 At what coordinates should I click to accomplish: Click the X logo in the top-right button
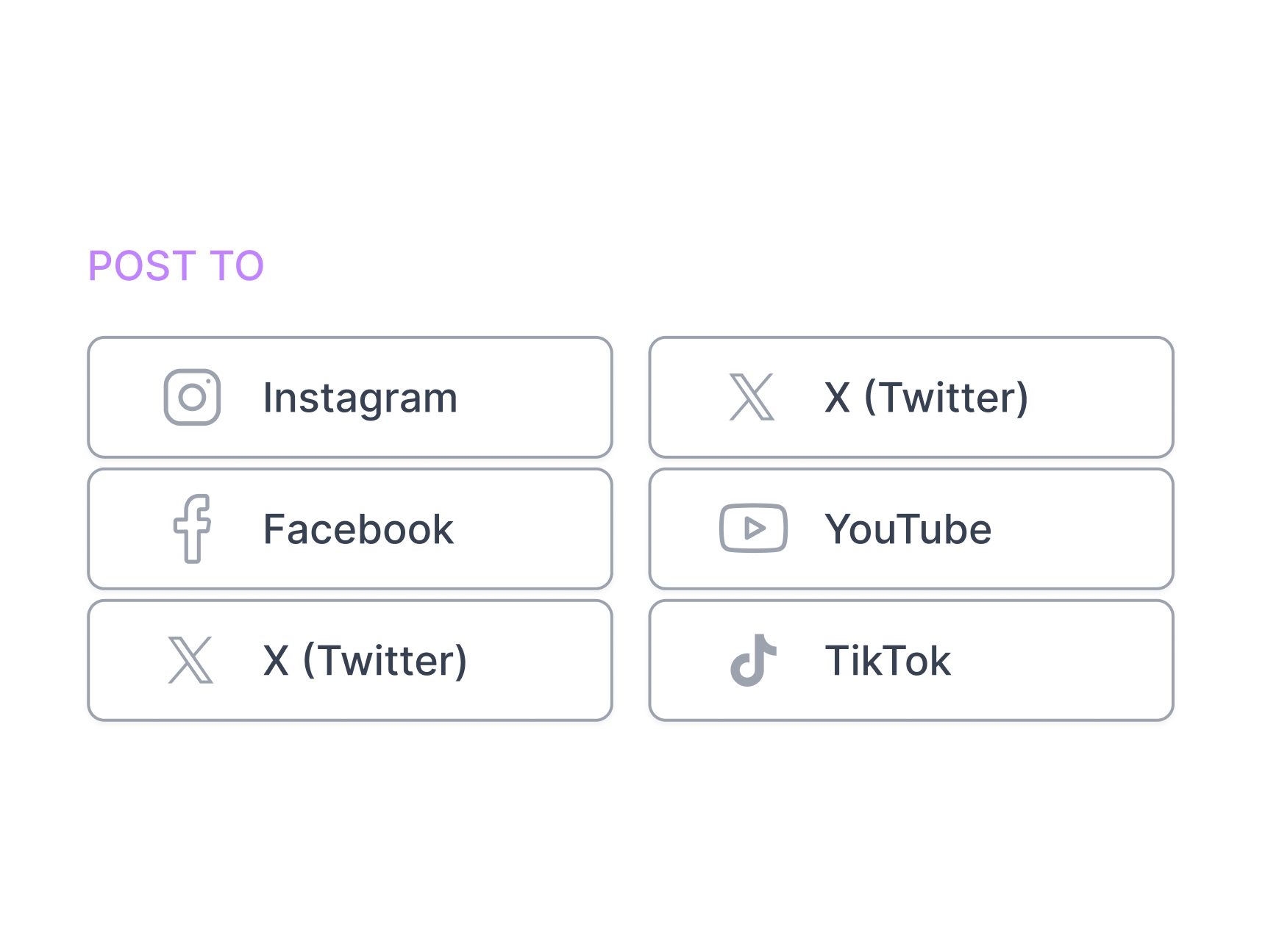(752, 397)
